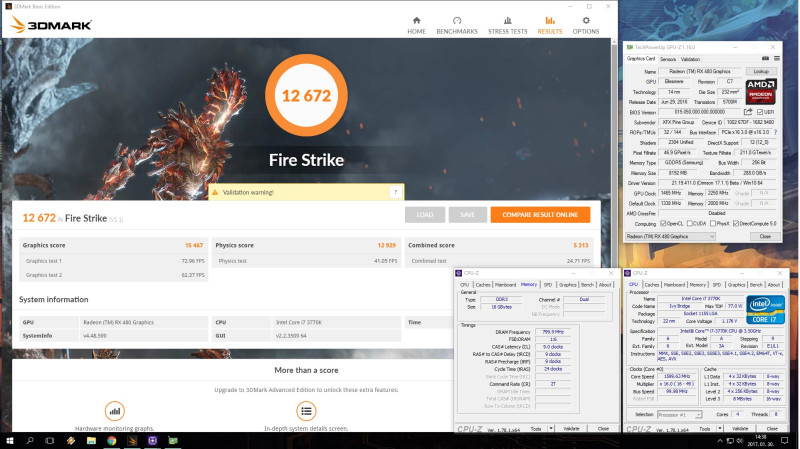Open Task View on the taskbar
The width and height of the screenshot is (800, 449).
tap(49, 440)
